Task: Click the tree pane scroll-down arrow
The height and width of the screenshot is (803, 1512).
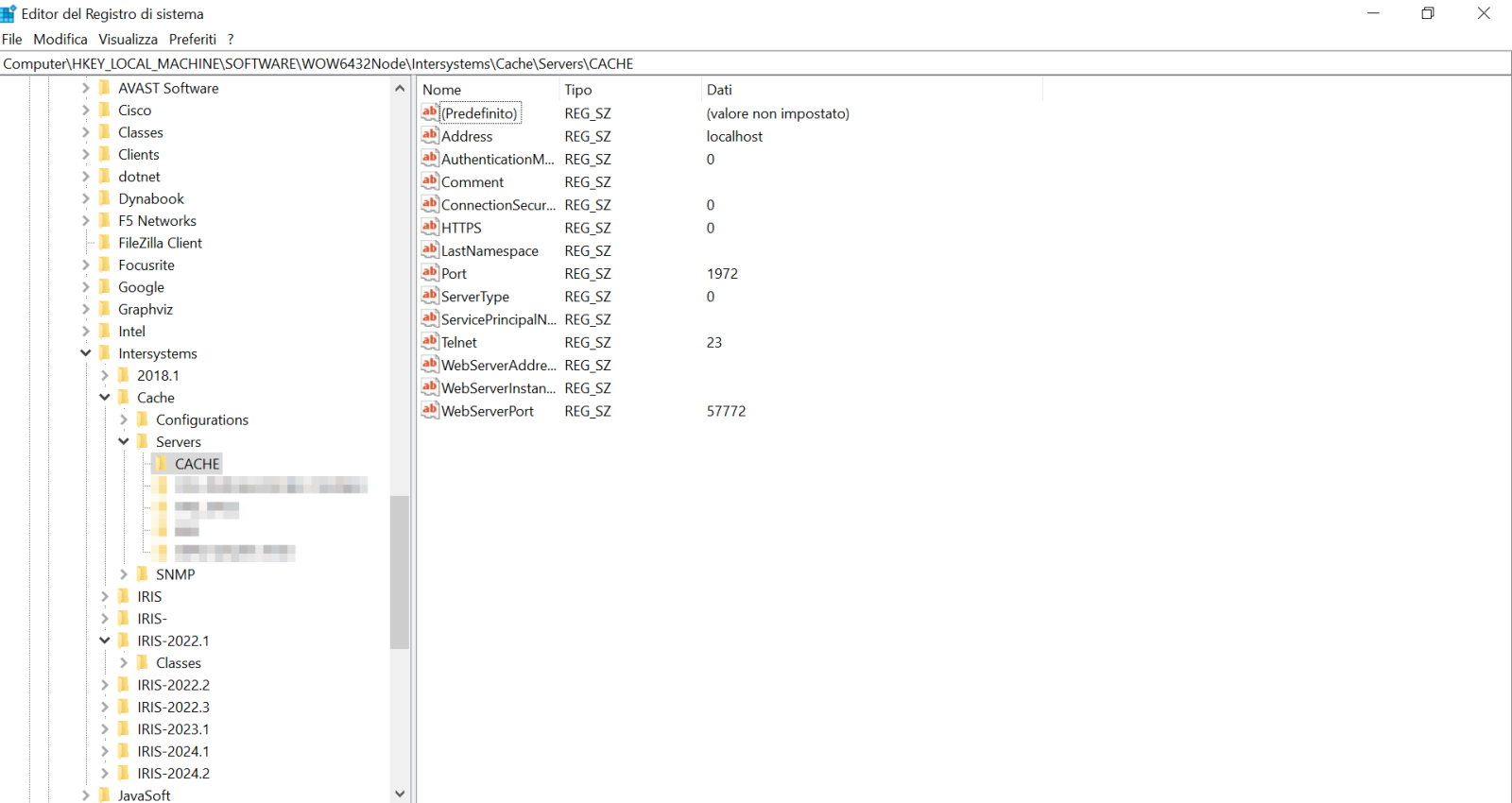Action: click(400, 794)
